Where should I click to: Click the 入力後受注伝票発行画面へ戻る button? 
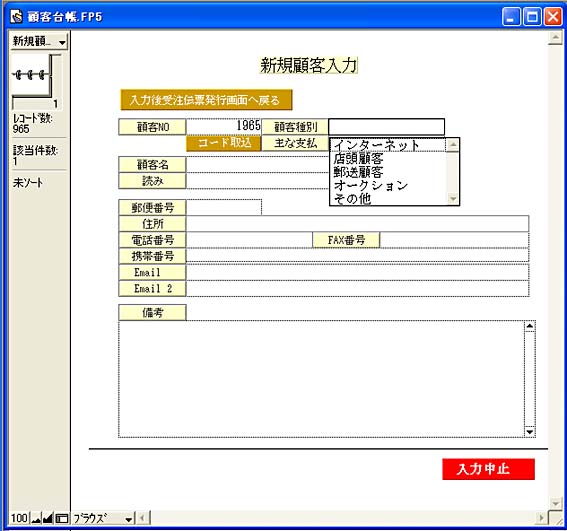[206, 100]
